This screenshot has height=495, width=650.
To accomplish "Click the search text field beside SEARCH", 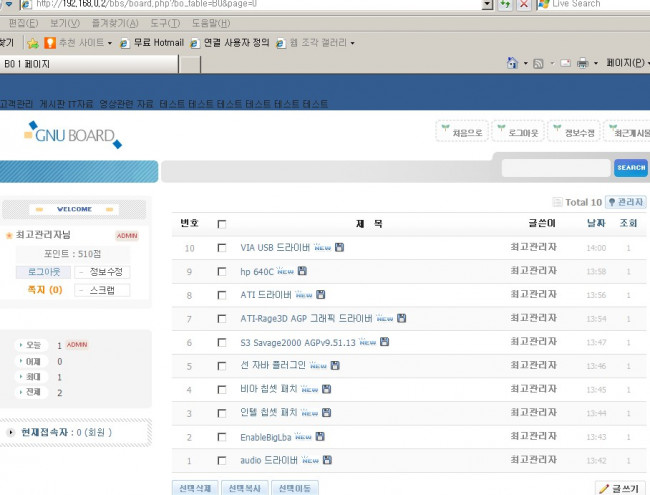I will (x=555, y=168).
